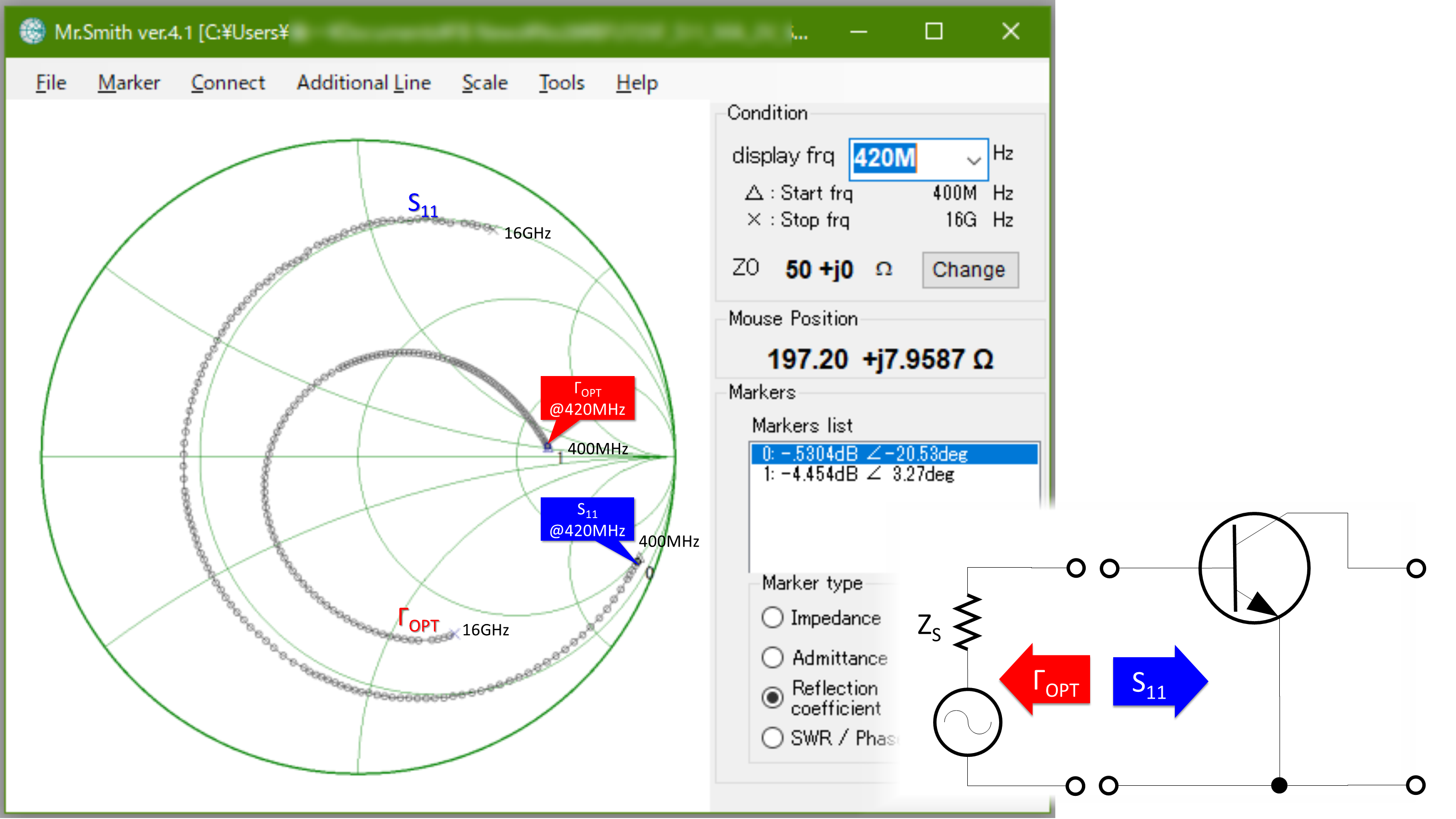Click the red ΓOPT arrow in diagram
This screenshot has width=1456, height=819.
(1045, 680)
